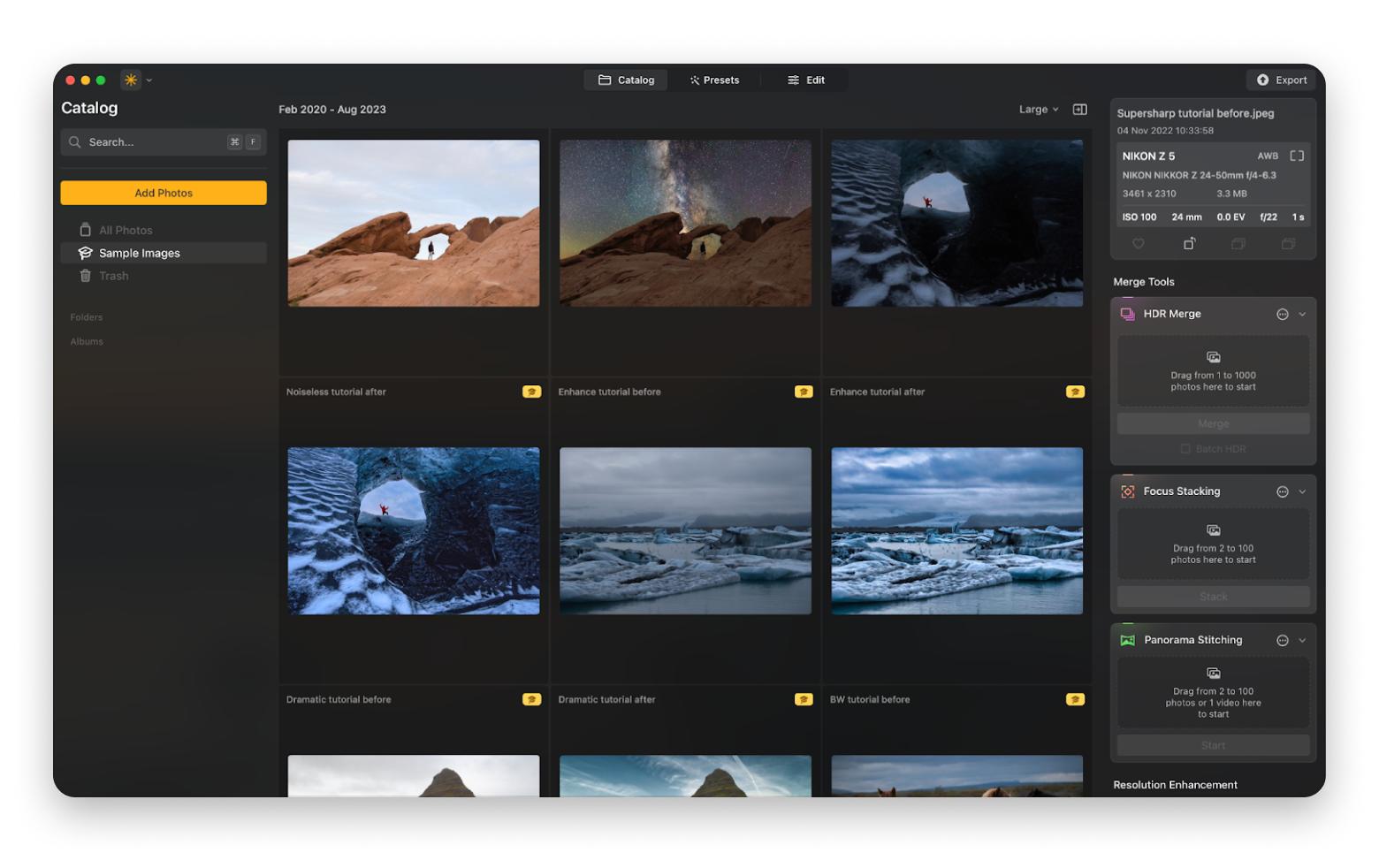
Task: Collapse the HDR Merge panel chevron
Action: point(1302,315)
